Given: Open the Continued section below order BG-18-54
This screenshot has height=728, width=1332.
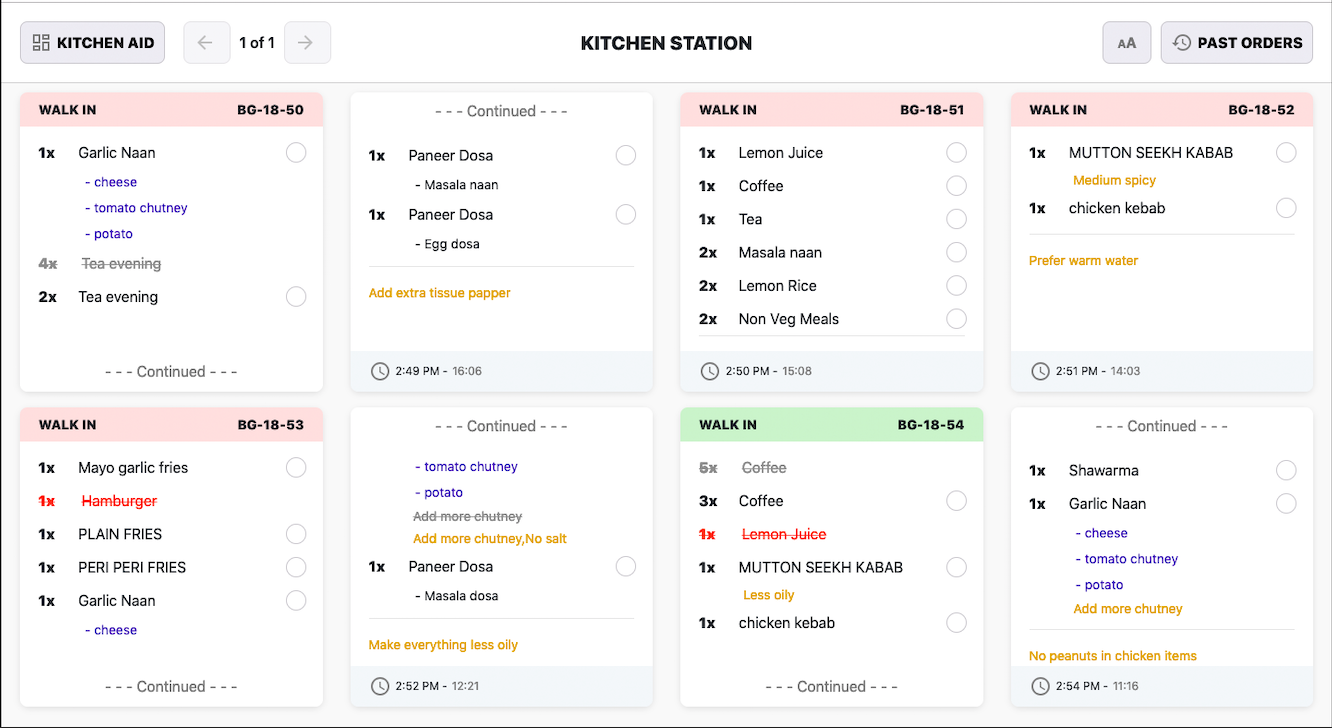Looking at the screenshot, I should (831, 686).
